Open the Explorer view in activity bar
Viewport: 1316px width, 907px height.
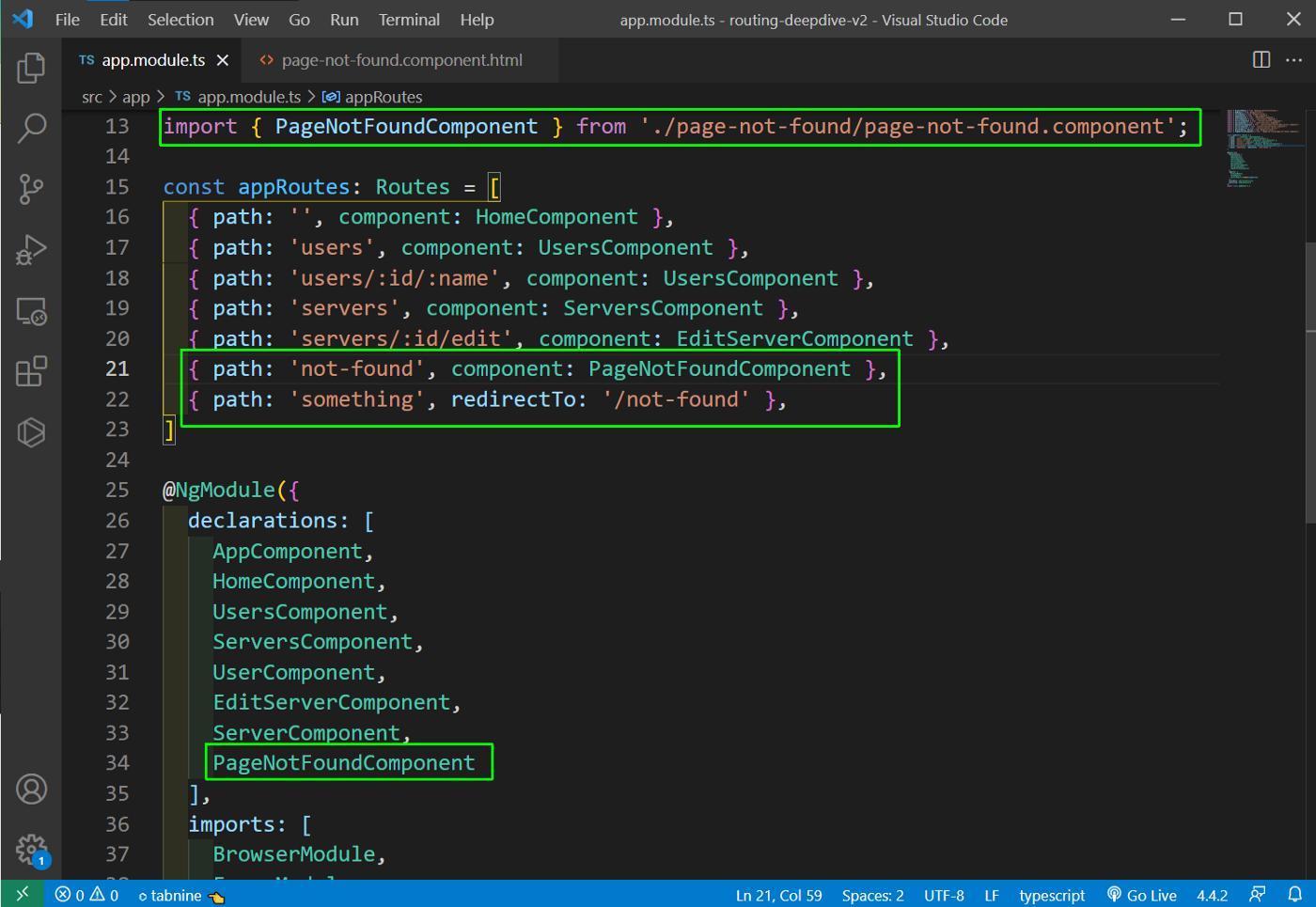click(31, 68)
